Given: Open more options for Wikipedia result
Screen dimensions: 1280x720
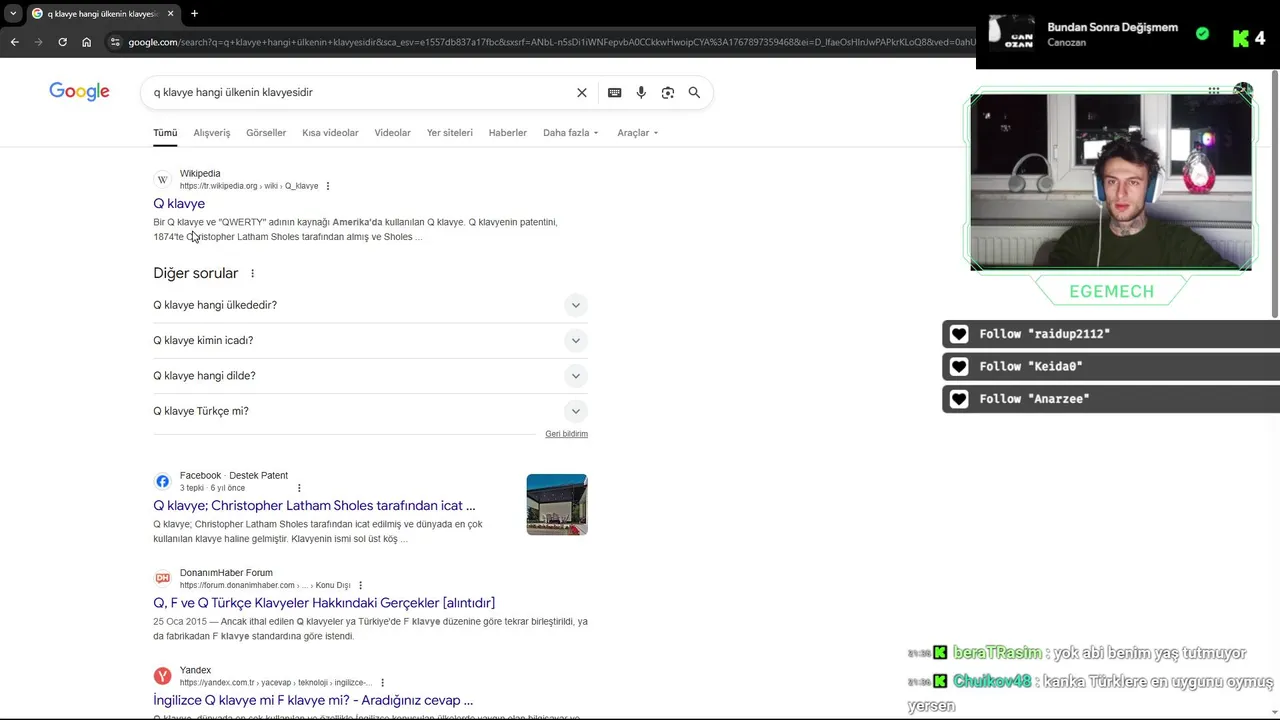Looking at the screenshot, I should pos(328,186).
